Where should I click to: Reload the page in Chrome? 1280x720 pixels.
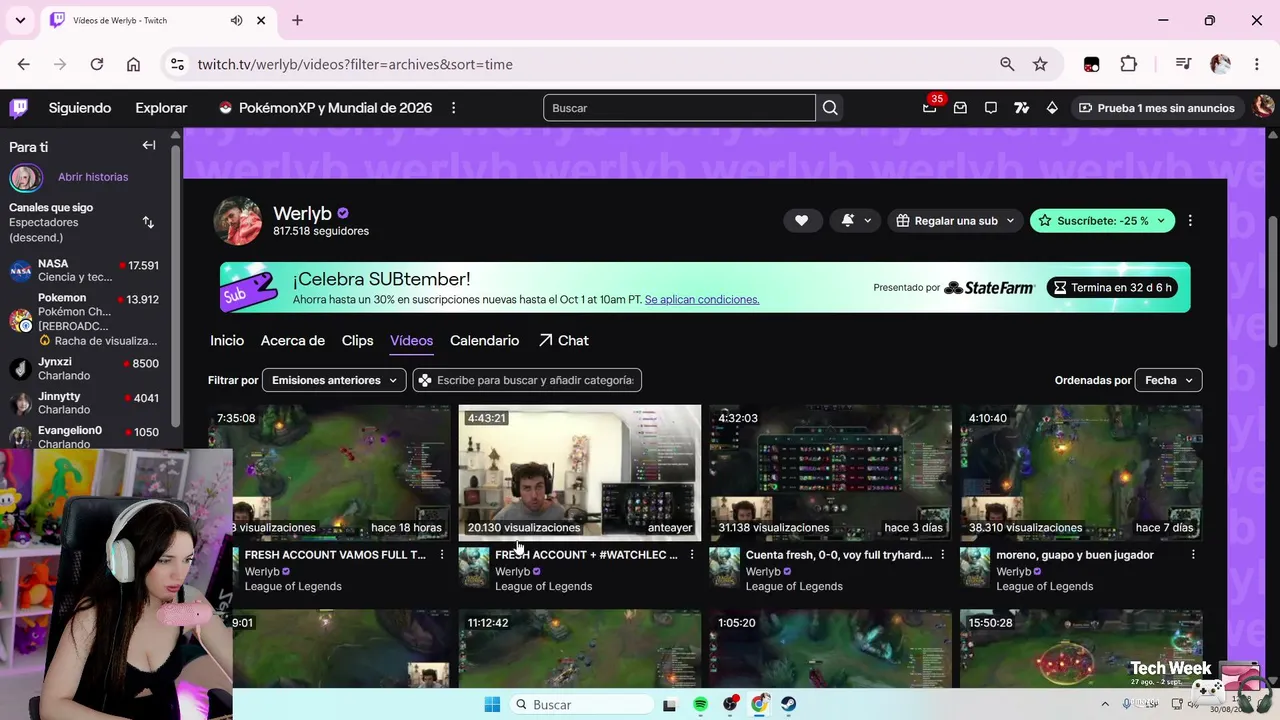tap(97, 64)
